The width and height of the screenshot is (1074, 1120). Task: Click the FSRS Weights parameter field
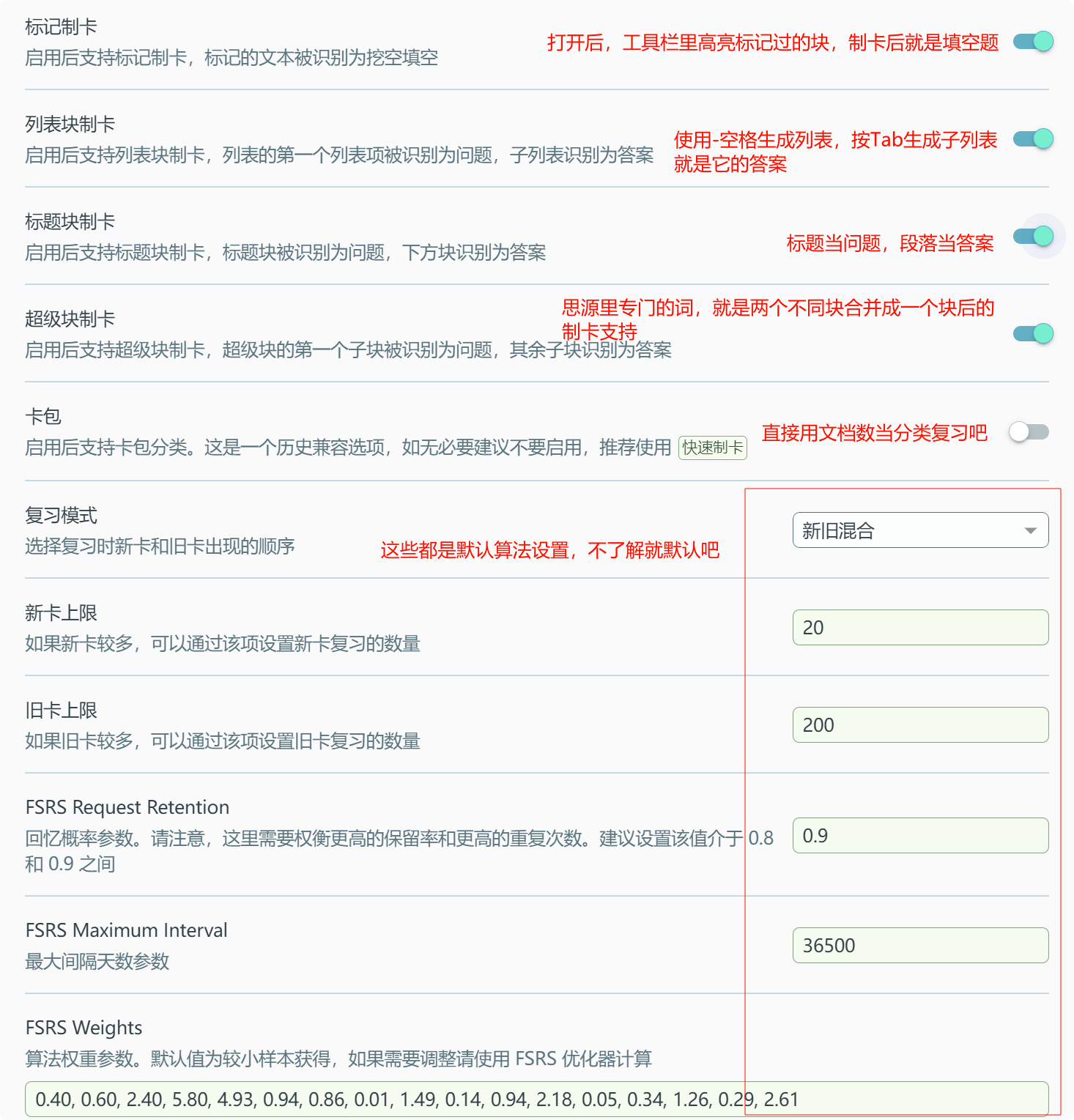click(x=536, y=1099)
